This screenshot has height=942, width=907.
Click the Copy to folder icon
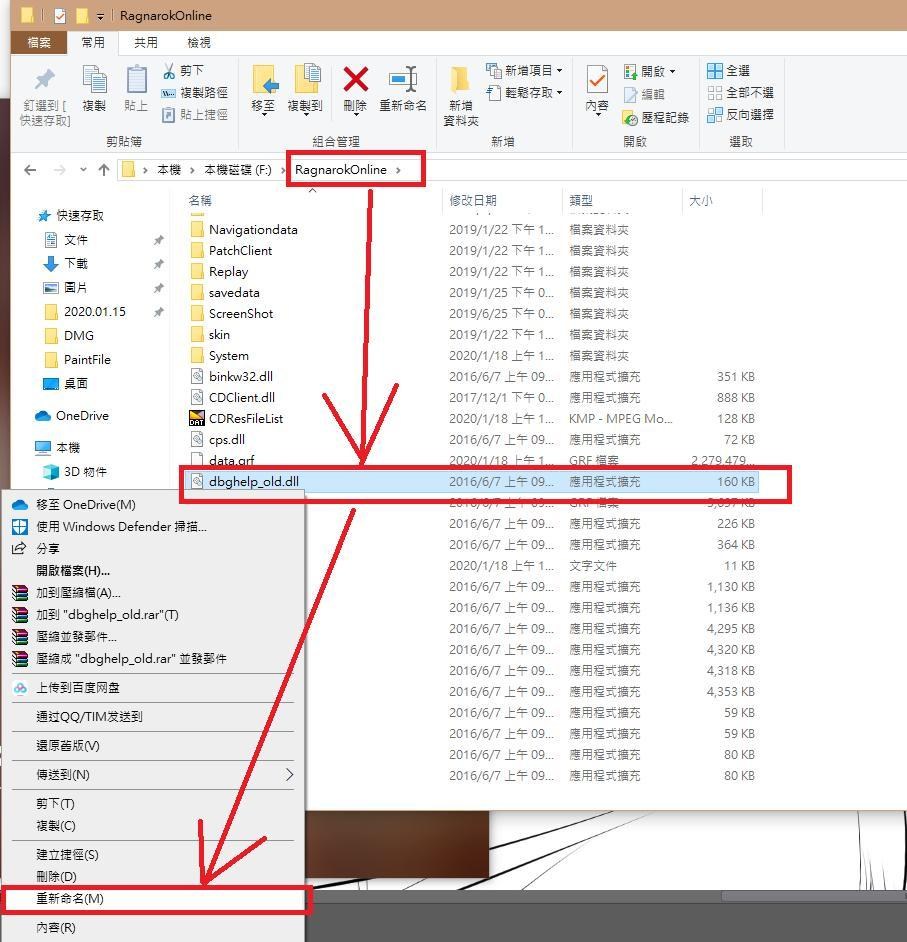(308, 79)
